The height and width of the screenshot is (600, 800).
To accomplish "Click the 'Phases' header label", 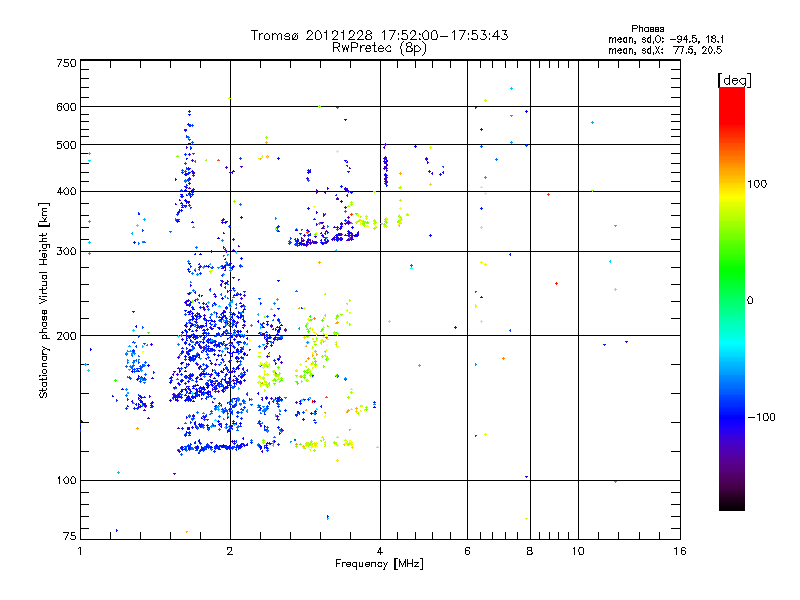I will click(x=647, y=29).
